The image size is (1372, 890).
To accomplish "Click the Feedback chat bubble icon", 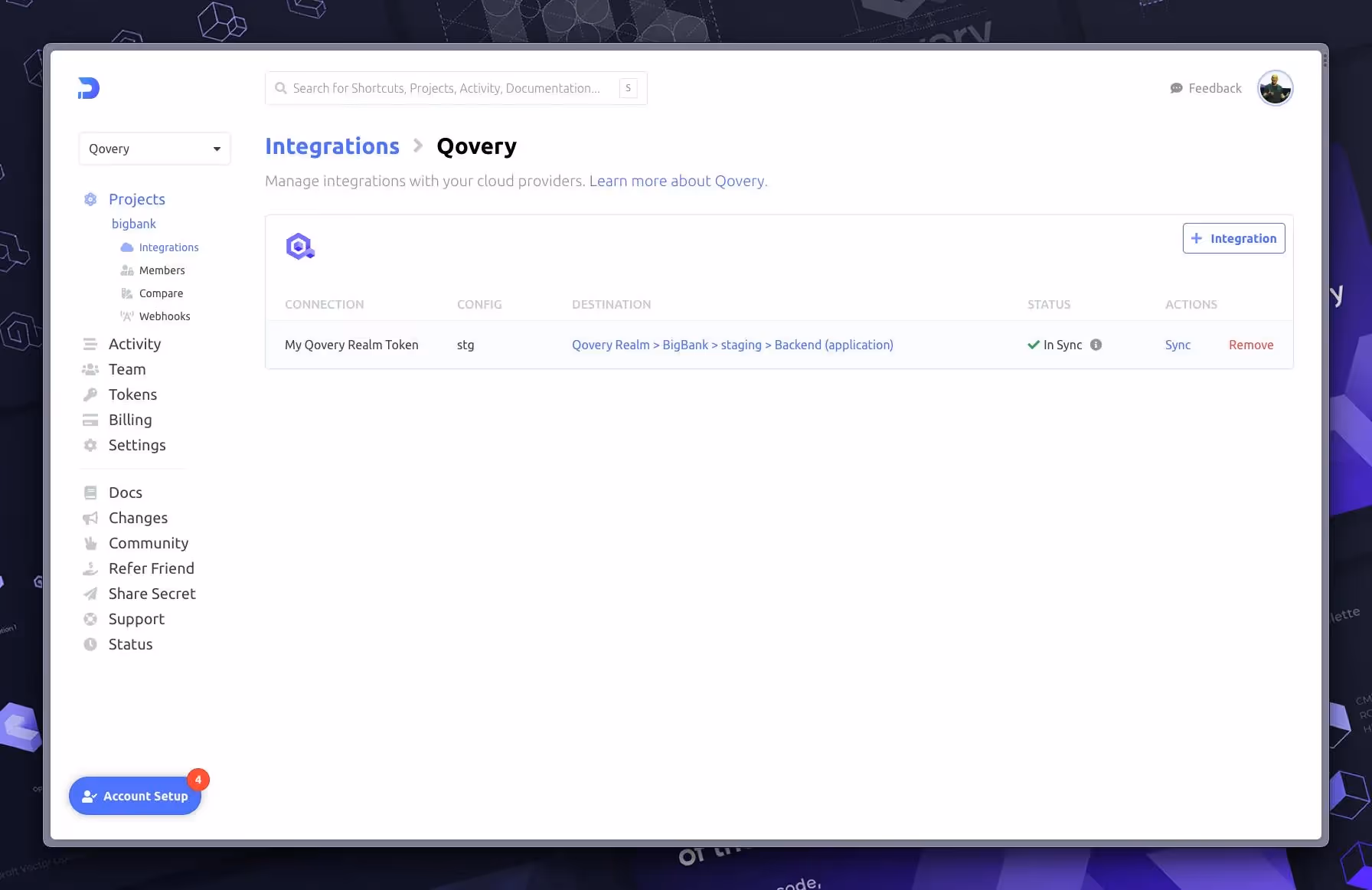I will [1177, 88].
